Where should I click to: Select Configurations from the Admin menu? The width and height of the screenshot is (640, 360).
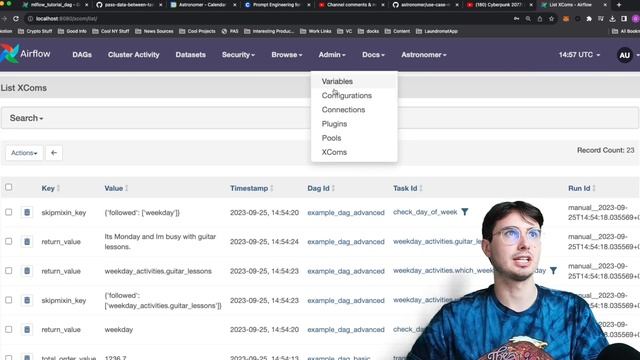coord(354,96)
